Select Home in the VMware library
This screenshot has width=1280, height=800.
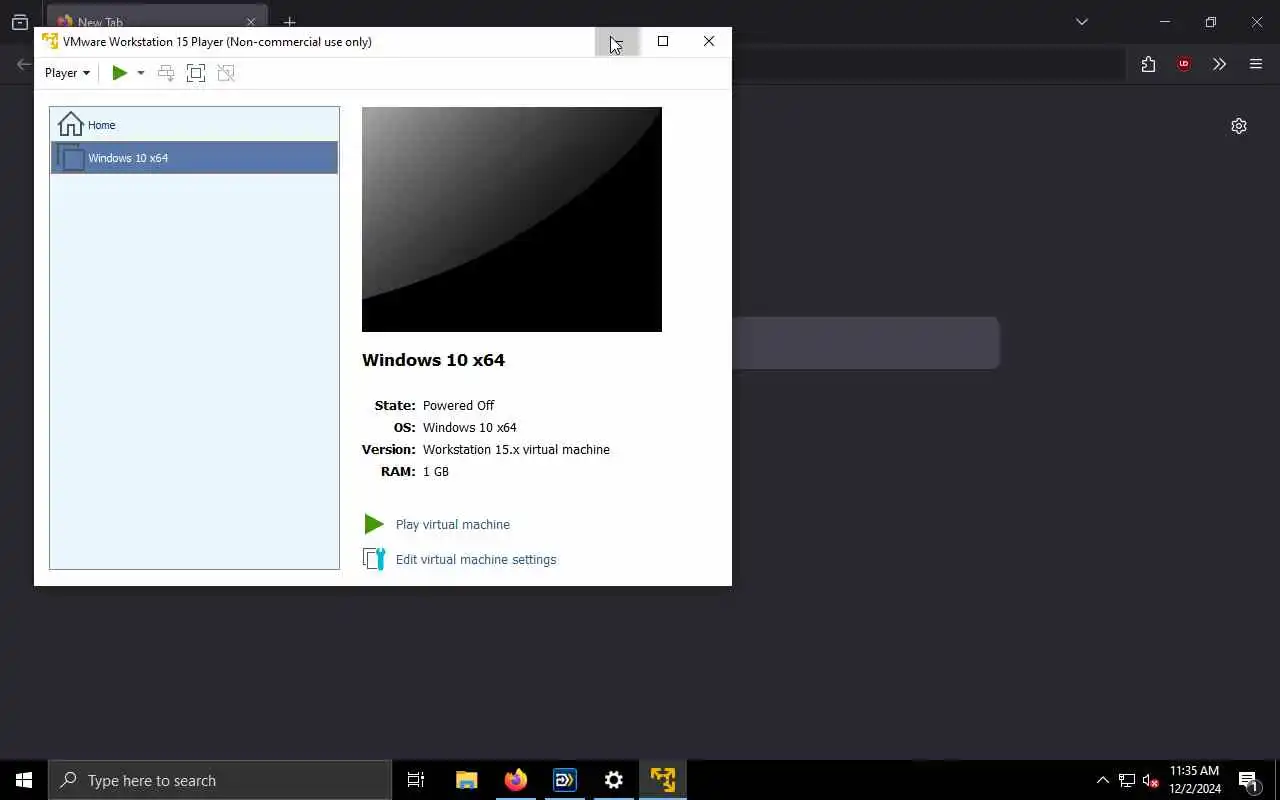(194, 125)
